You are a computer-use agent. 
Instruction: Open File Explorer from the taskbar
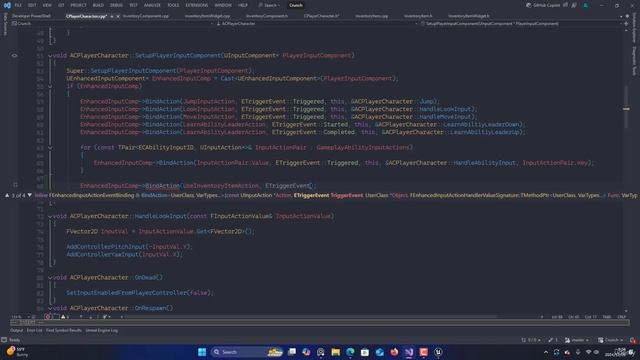click(x=336, y=352)
